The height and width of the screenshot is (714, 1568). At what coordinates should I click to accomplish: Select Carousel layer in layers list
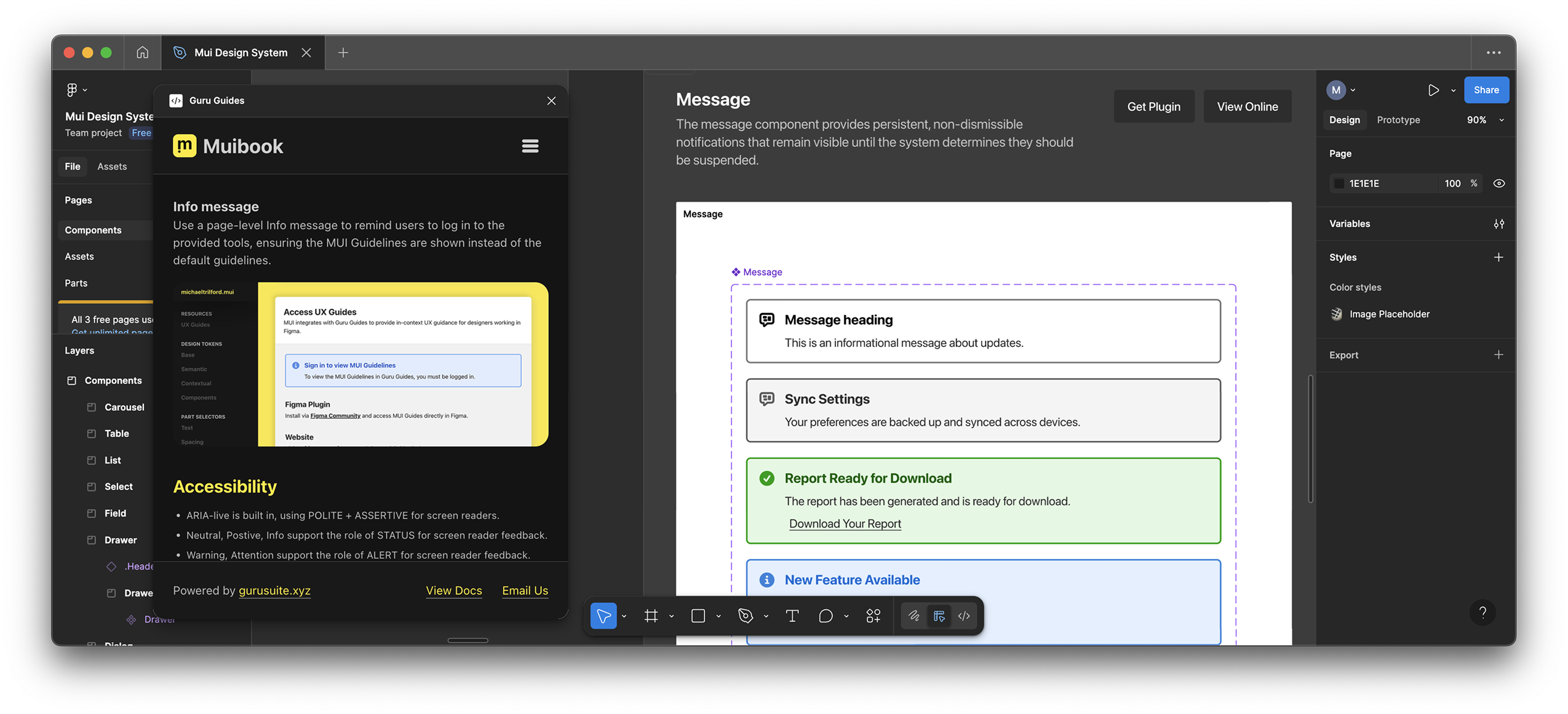(x=124, y=407)
